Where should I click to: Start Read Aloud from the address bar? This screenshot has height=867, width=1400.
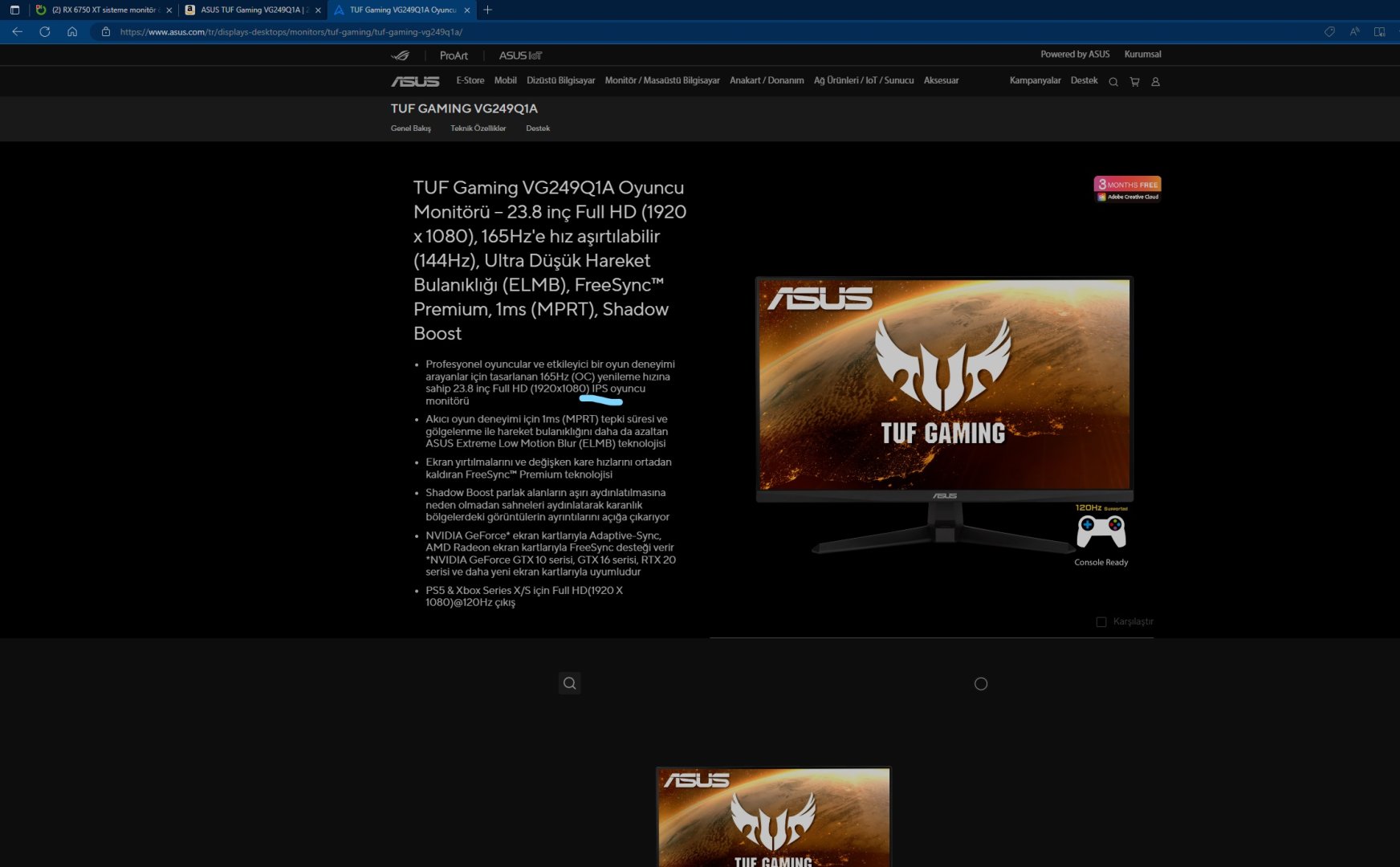pyautogui.click(x=1354, y=32)
